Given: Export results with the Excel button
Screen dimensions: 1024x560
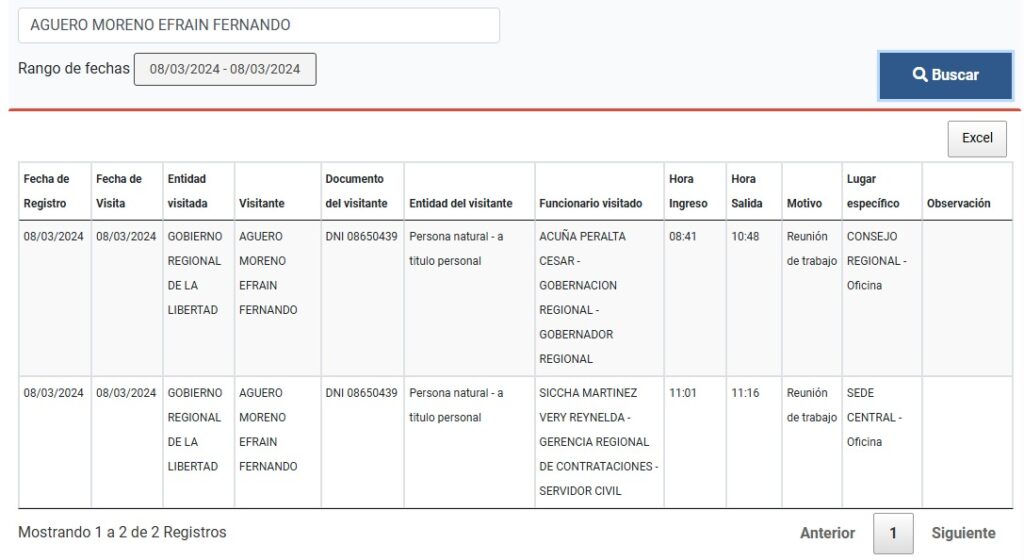Looking at the screenshot, I should pyautogui.click(x=977, y=138).
